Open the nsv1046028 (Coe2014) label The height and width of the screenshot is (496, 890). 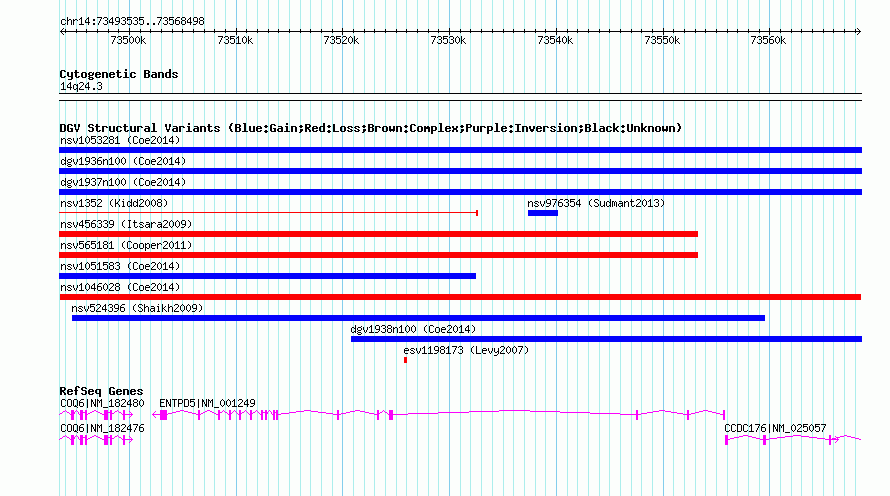pyautogui.click(x=120, y=287)
